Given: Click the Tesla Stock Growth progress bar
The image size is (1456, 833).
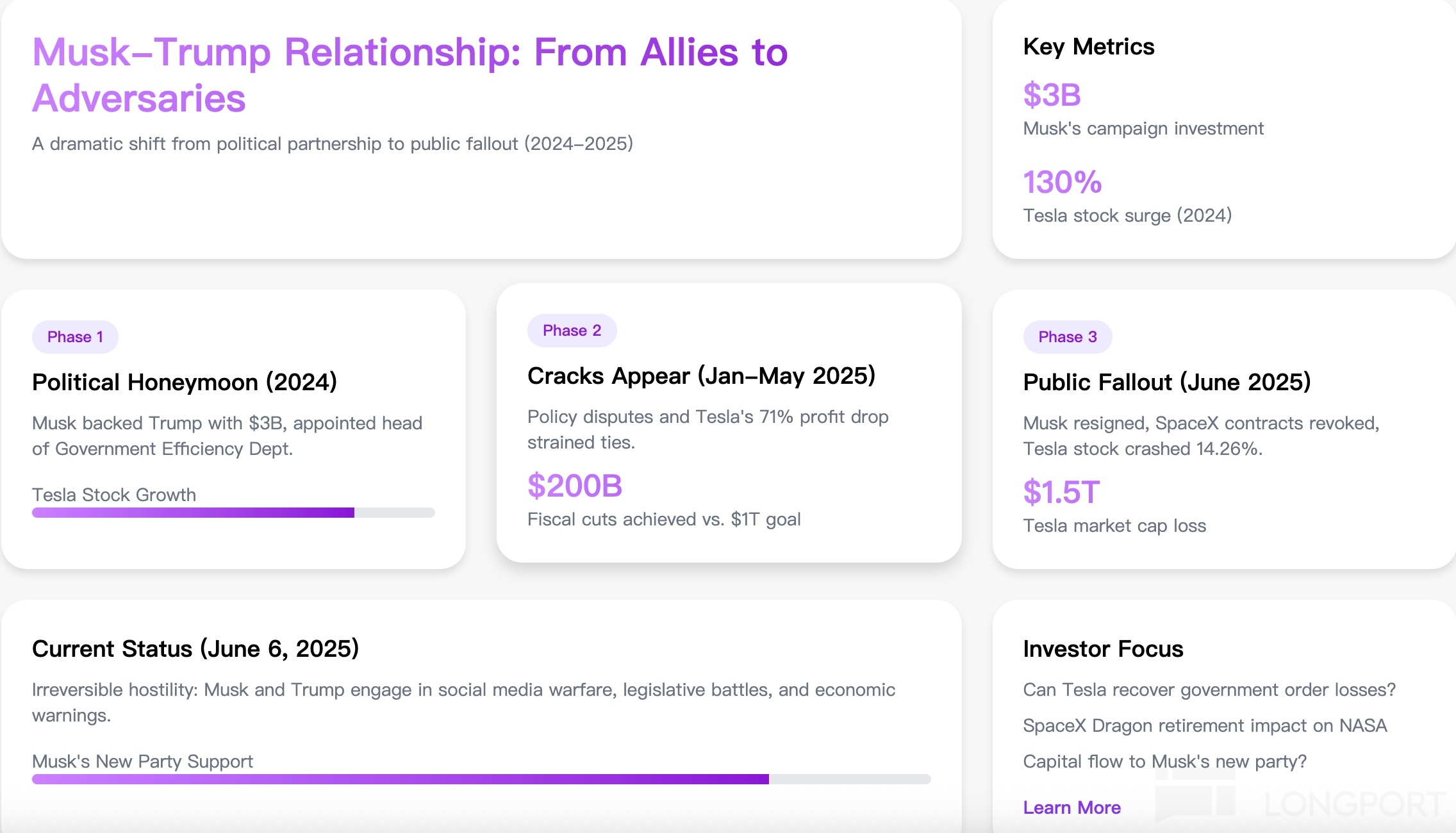Looking at the screenshot, I should pyautogui.click(x=233, y=513).
